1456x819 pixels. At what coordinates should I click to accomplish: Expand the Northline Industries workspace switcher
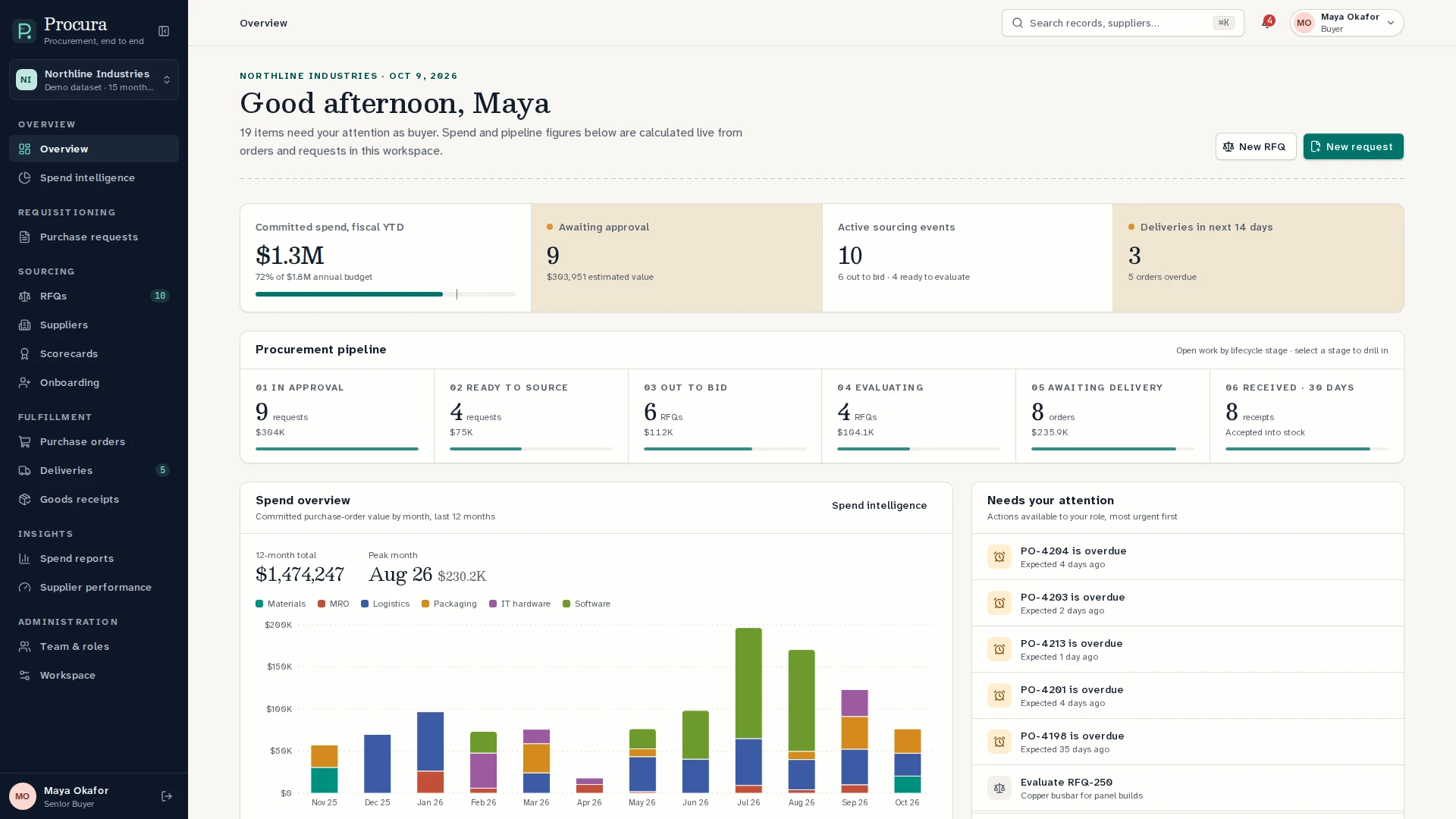[x=94, y=80]
